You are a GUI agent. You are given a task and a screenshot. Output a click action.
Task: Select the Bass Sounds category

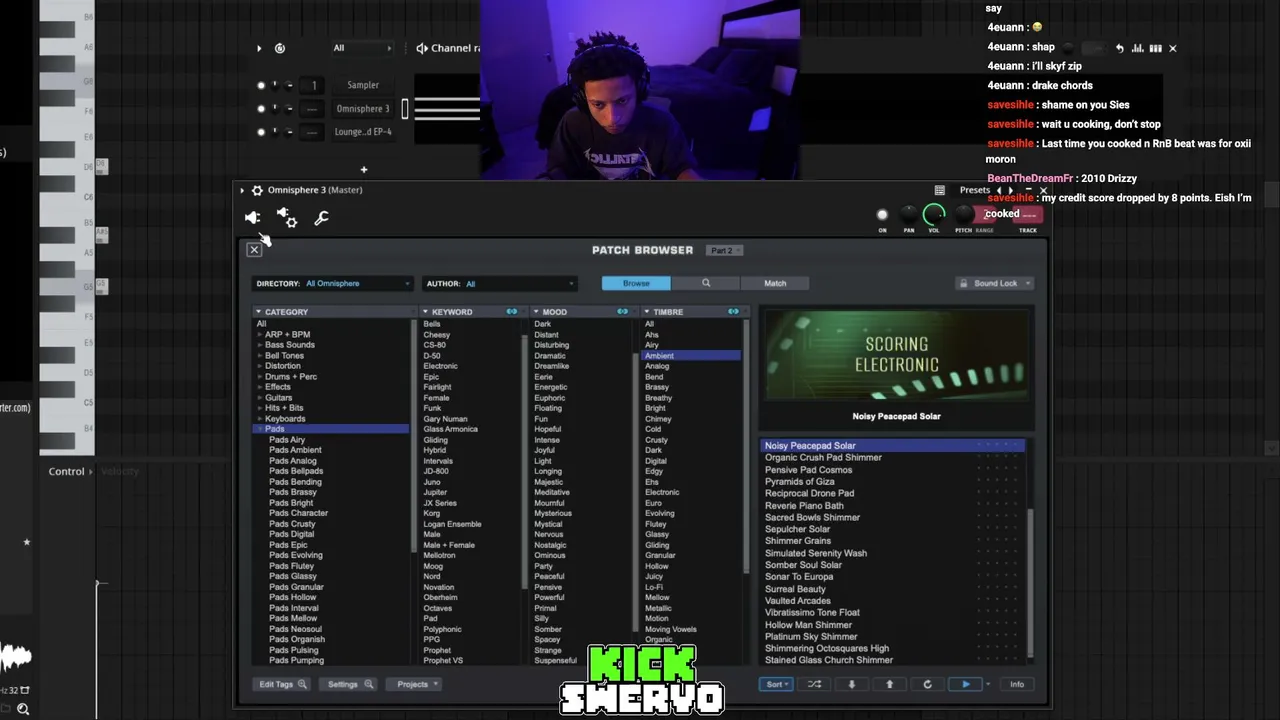click(290, 345)
